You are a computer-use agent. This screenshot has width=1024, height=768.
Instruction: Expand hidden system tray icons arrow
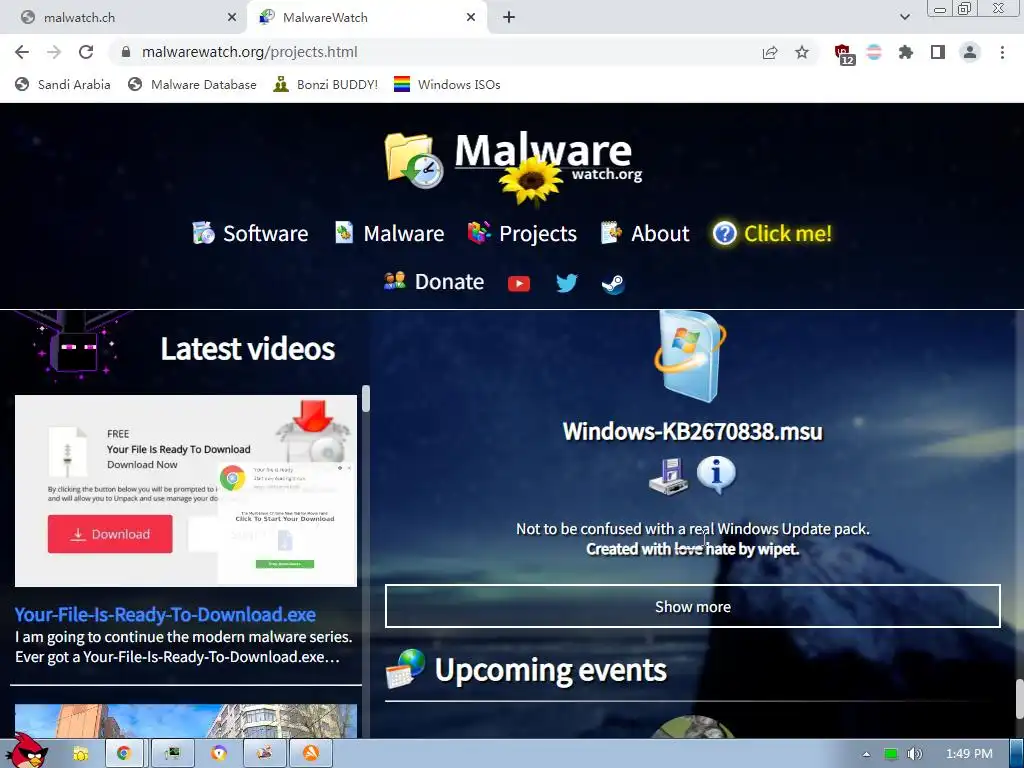click(866, 754)
